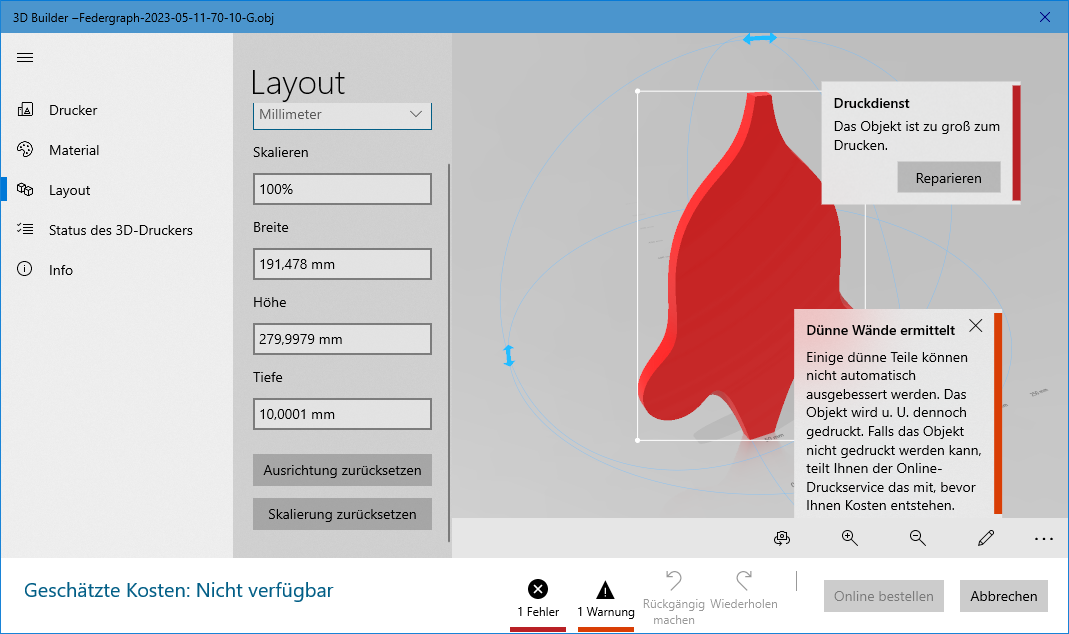
Task: Click the center view camera icon
Action: click(782, 538)
